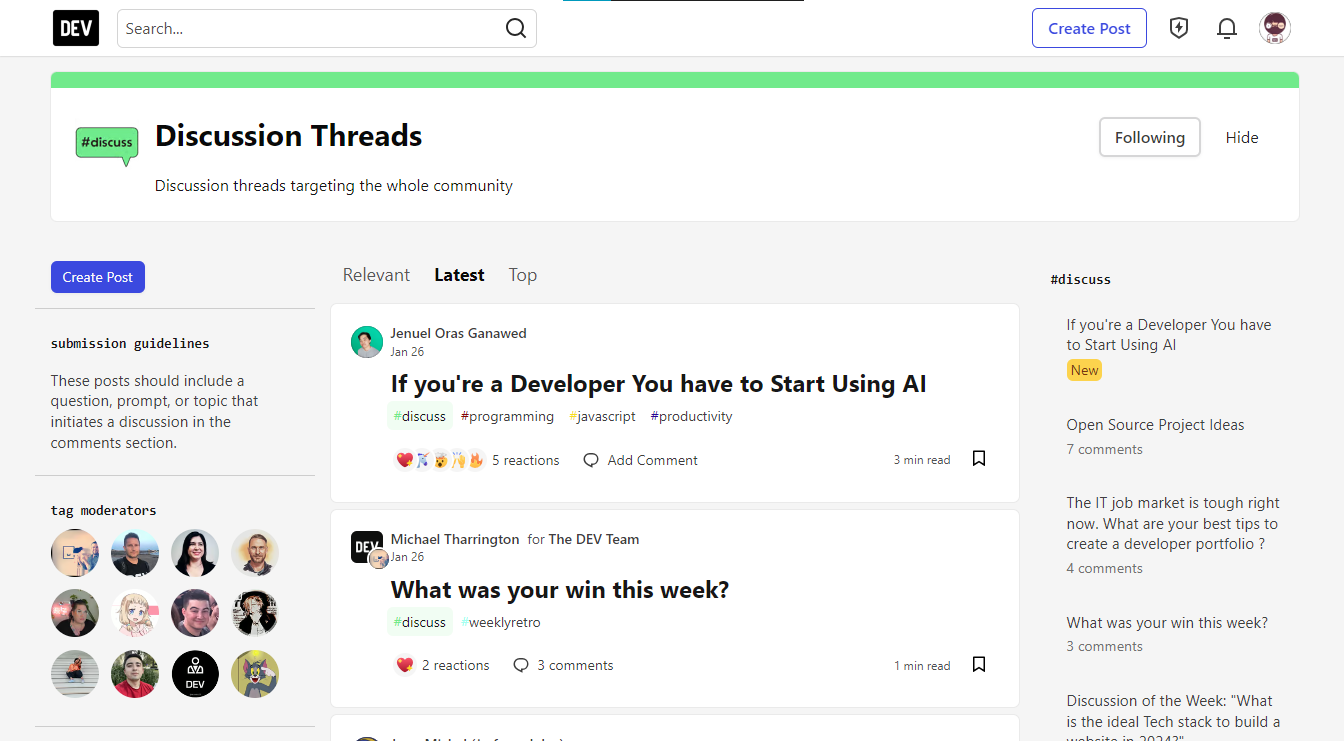The image size is (1344, 741).
Task: Open 'If you're a Developer' post title
Action: coord(659,384)
